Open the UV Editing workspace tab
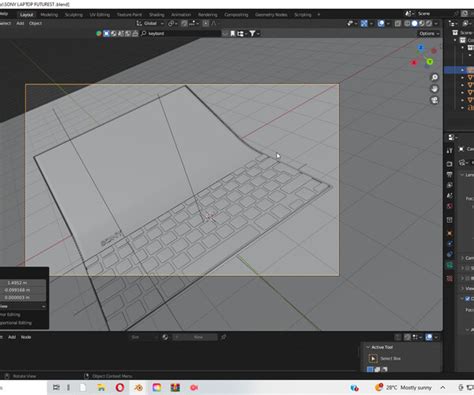Viewport: 474px width, 395px height. point(100,15)
